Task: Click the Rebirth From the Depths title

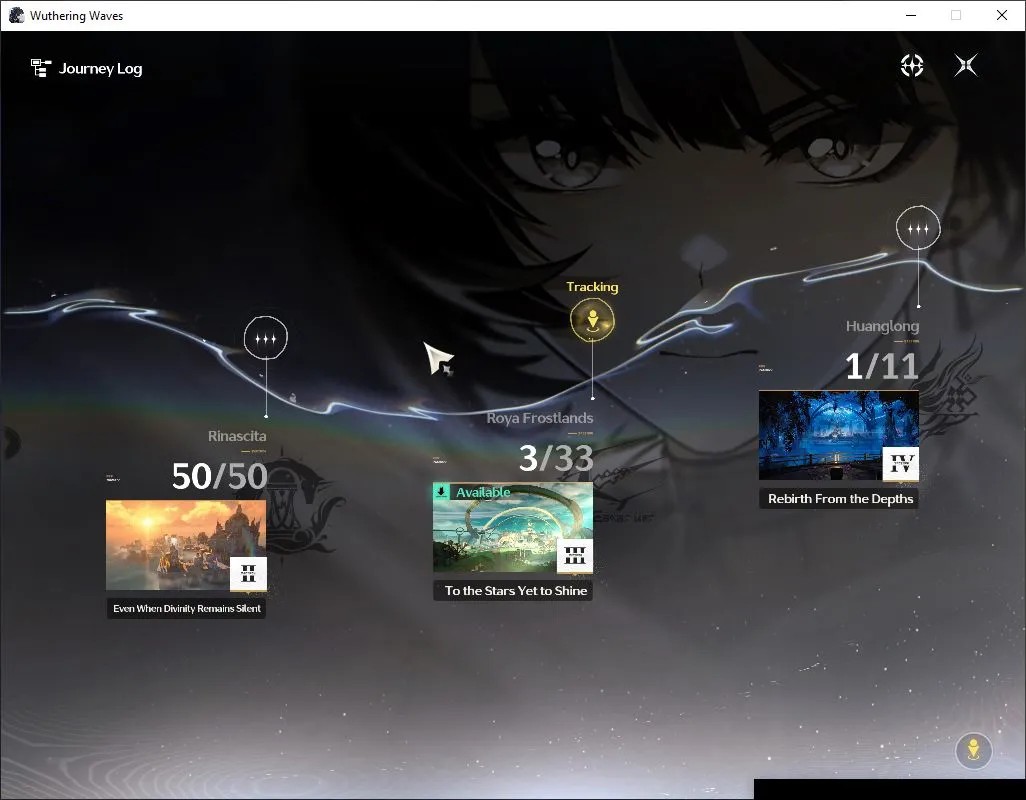Action: coord(840,498)
